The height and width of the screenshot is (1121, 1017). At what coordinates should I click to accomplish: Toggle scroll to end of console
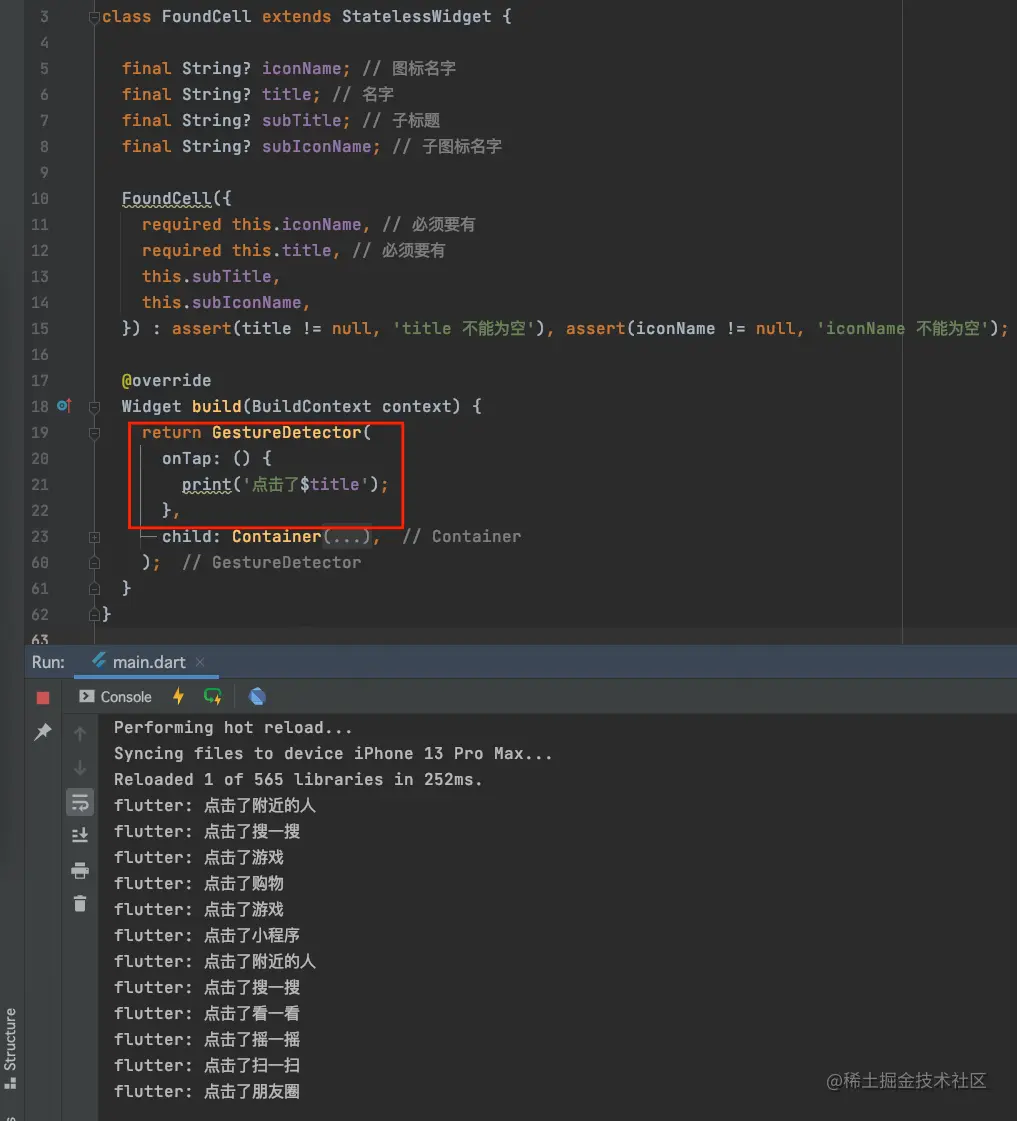pyautogui.click(x=80, y=834)
